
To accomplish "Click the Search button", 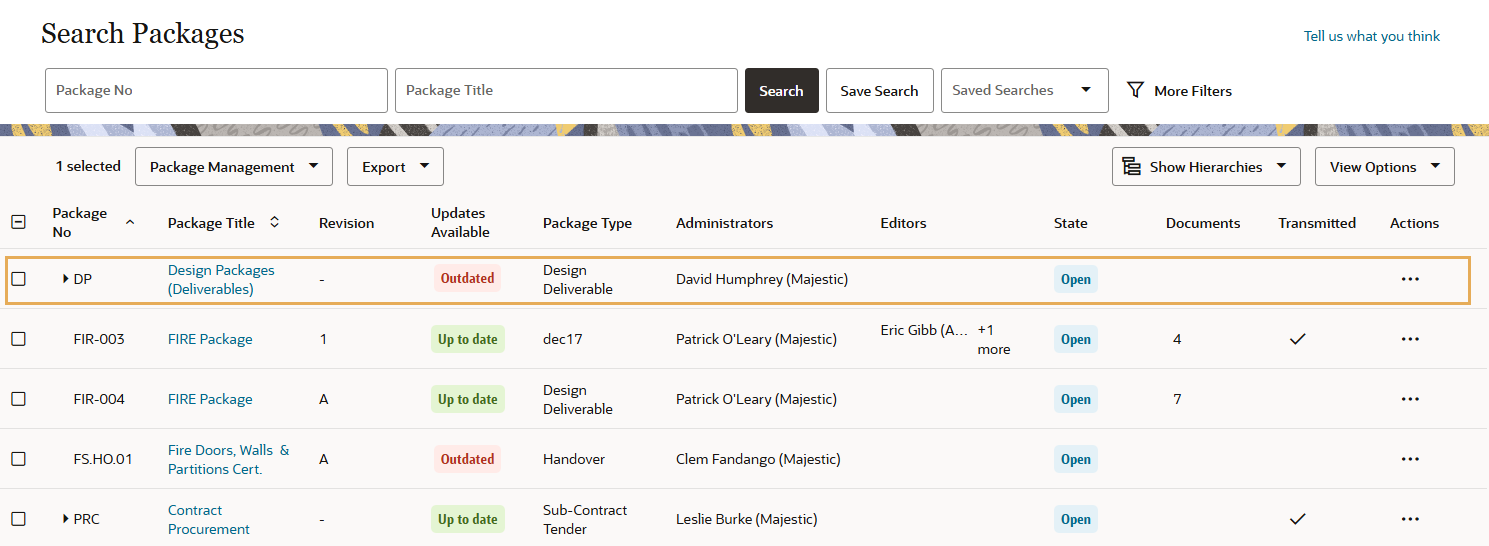I will pyautogui.click(x=781, y=90).
